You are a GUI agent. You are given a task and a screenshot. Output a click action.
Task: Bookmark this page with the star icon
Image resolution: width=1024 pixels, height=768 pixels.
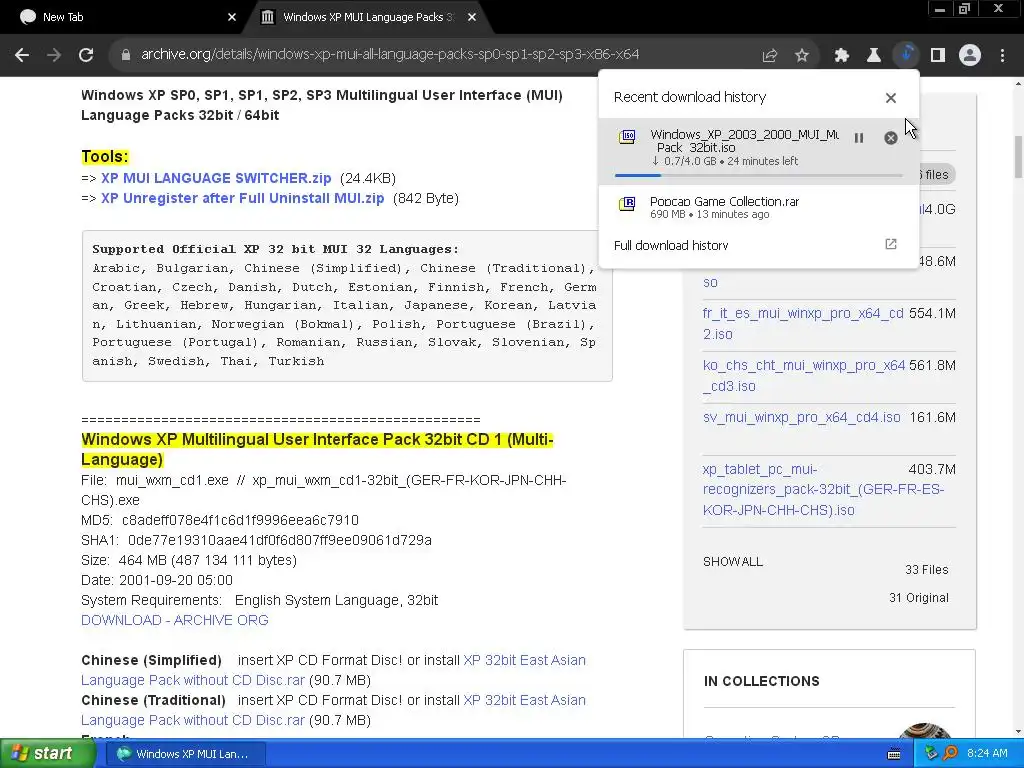pyautogui.click(x=802, y=56)
